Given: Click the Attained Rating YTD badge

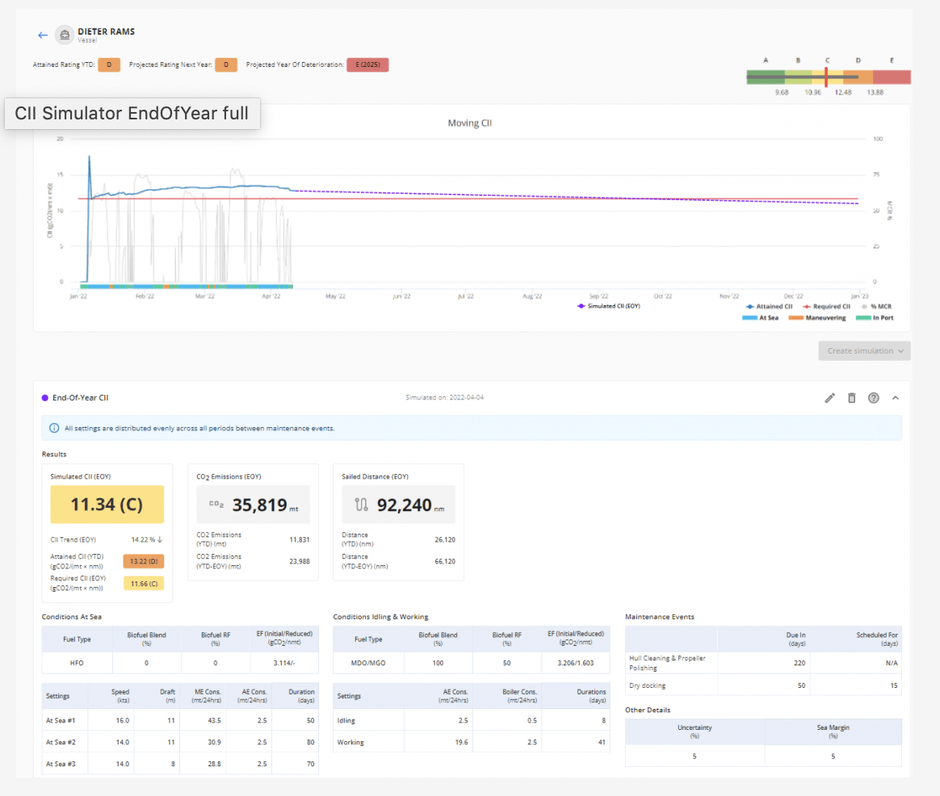Looking at the screenshot, I should coord(109,65).
